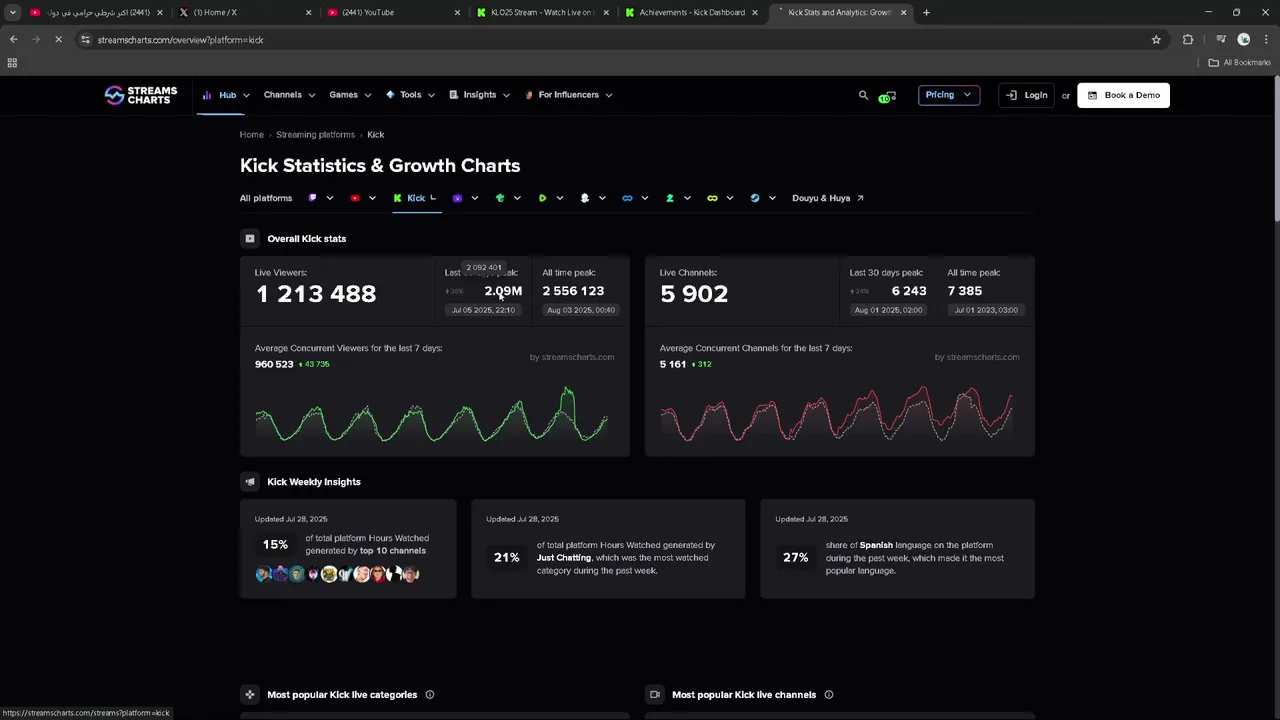
Task: Open the Douyu & Huya external link
Action: point(828,198)
